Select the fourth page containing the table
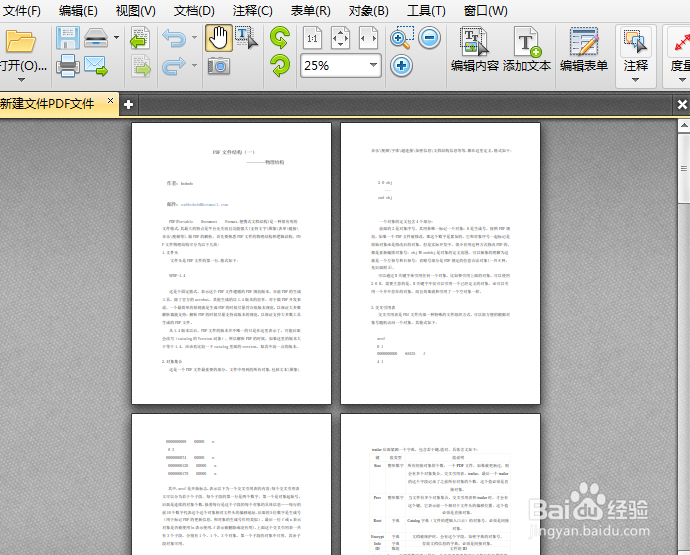 440,484
